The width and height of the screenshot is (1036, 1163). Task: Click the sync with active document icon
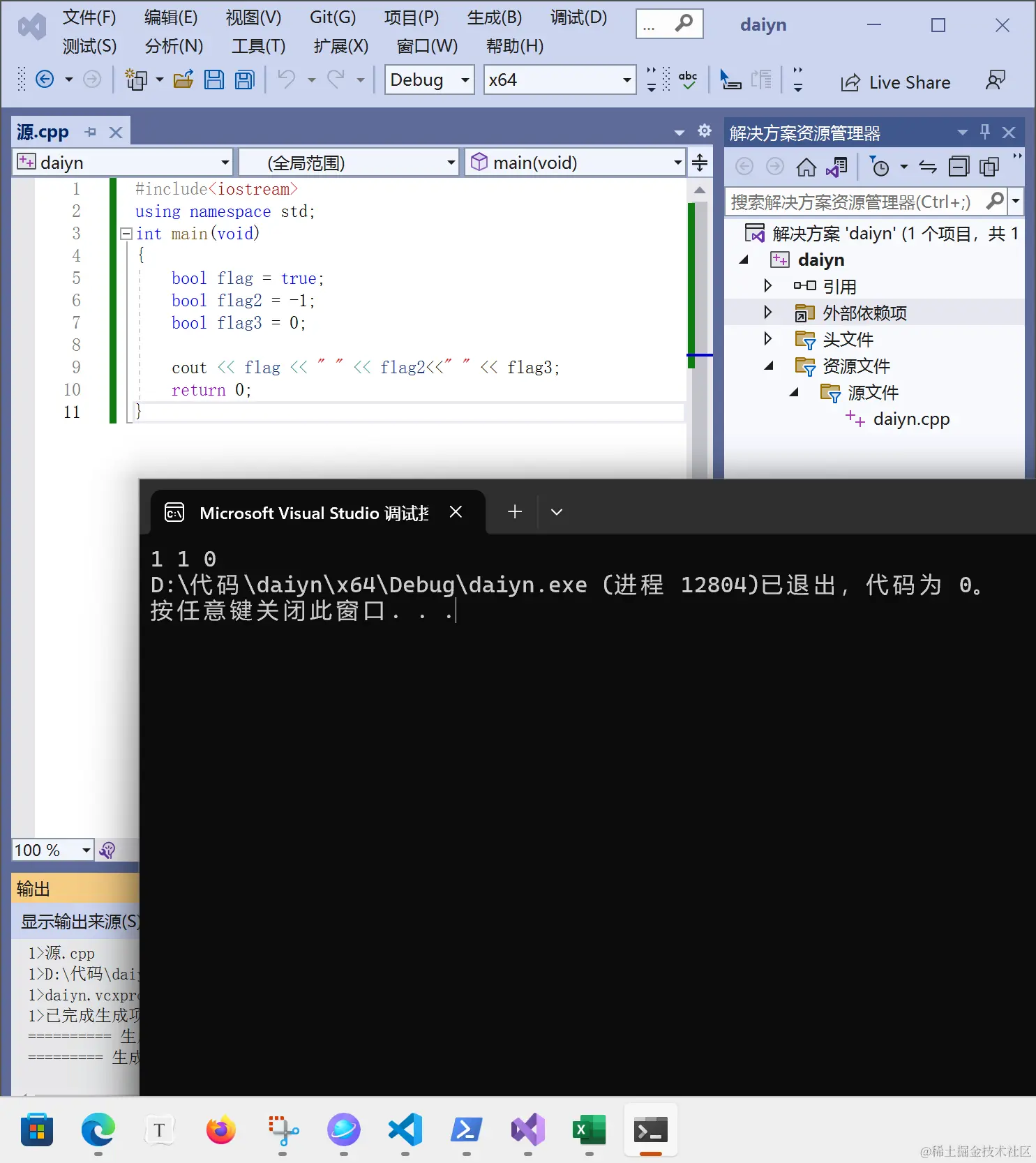pyautogui.click(x=928, y=167)
